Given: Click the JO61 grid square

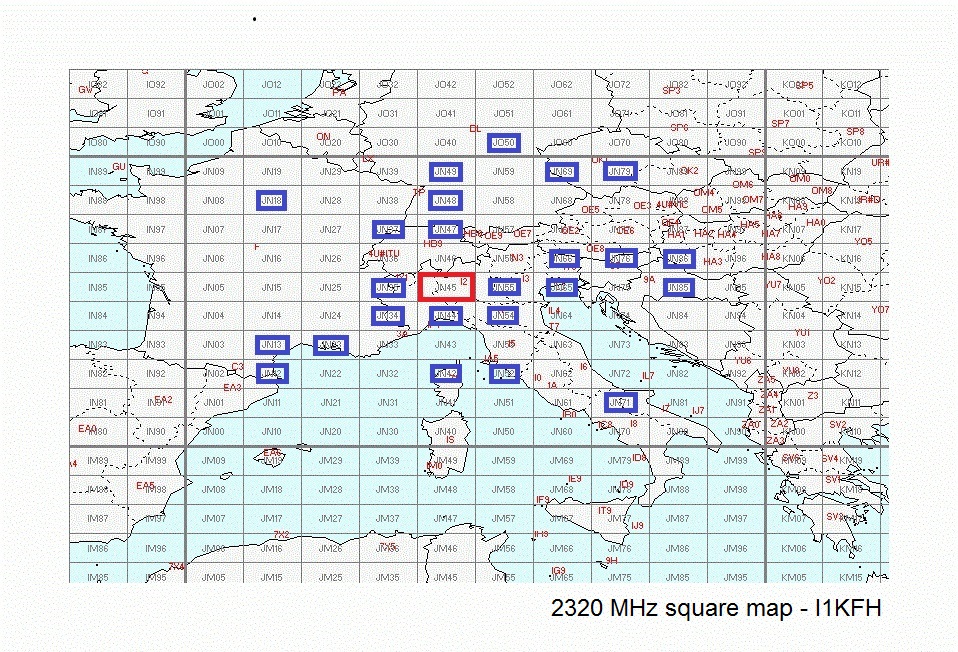Looking at the screenshot, I should pos(561,114).
